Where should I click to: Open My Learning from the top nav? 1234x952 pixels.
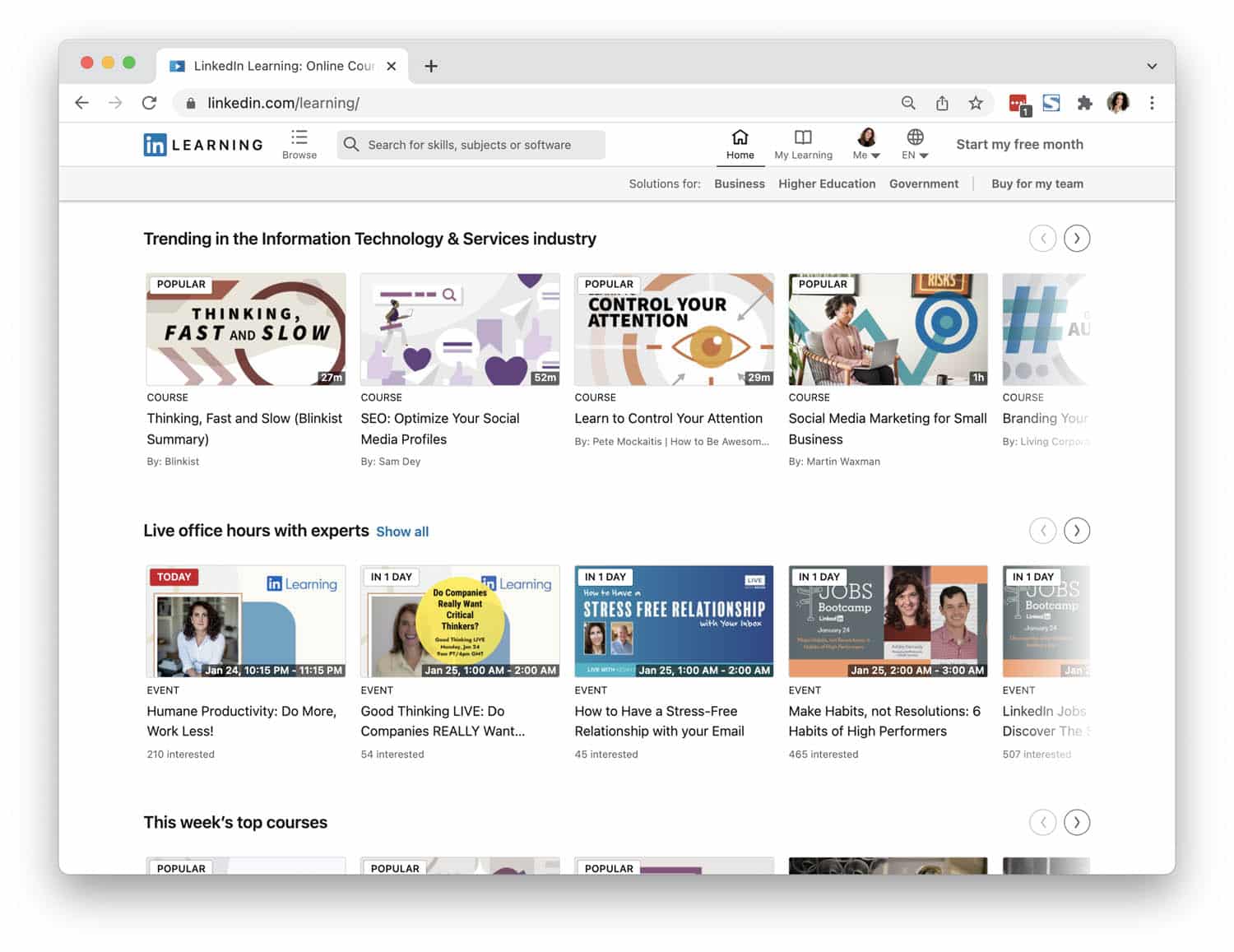click(x=803, y=144)
